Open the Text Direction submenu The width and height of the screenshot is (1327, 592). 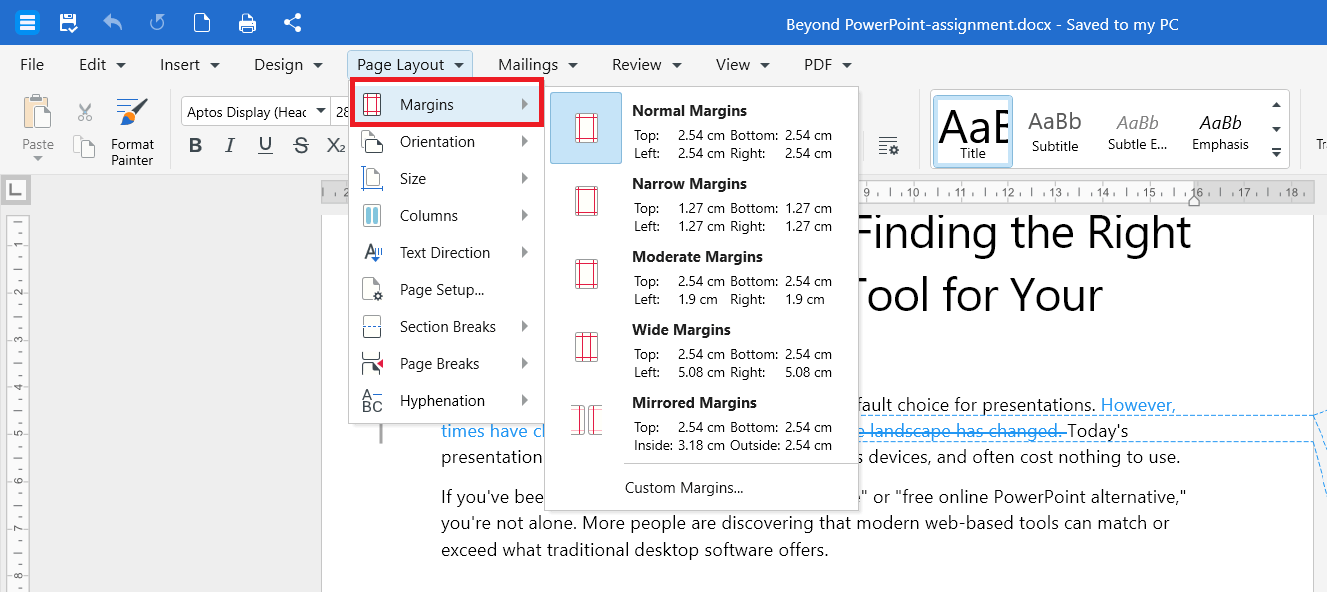point(446,253)
